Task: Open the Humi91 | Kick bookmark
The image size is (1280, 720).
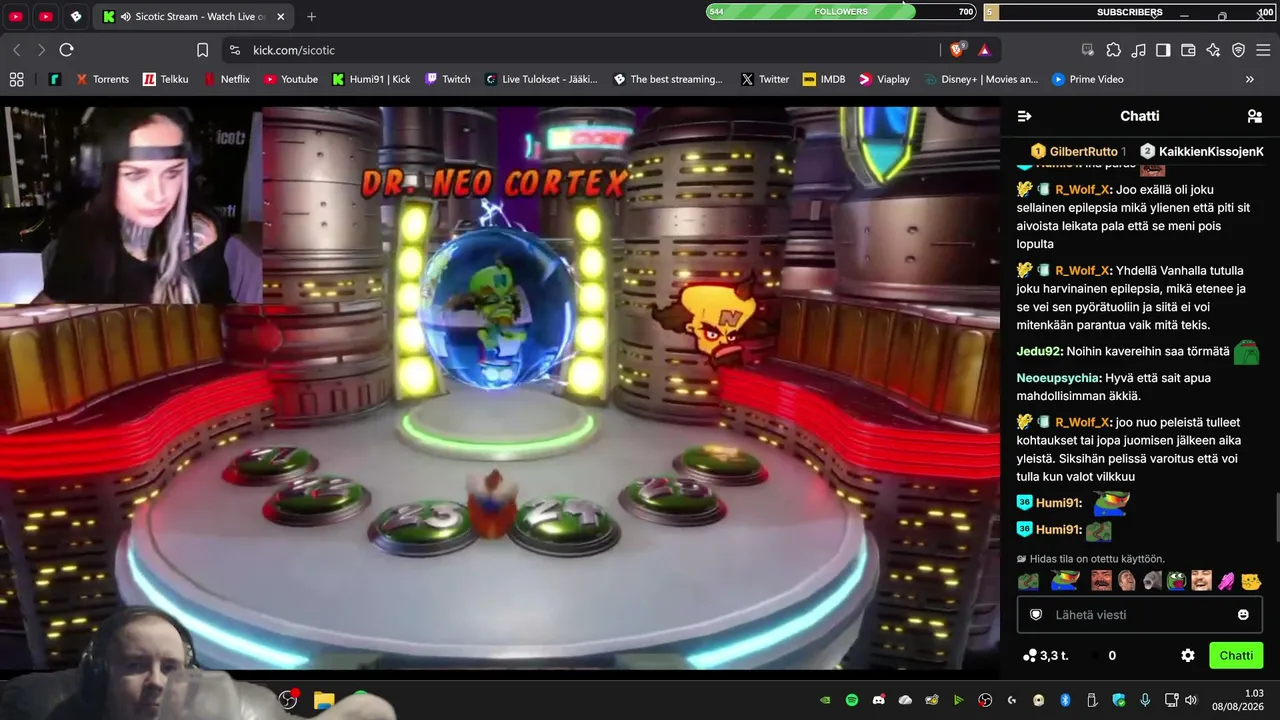Action: click(x=371, y=79)
